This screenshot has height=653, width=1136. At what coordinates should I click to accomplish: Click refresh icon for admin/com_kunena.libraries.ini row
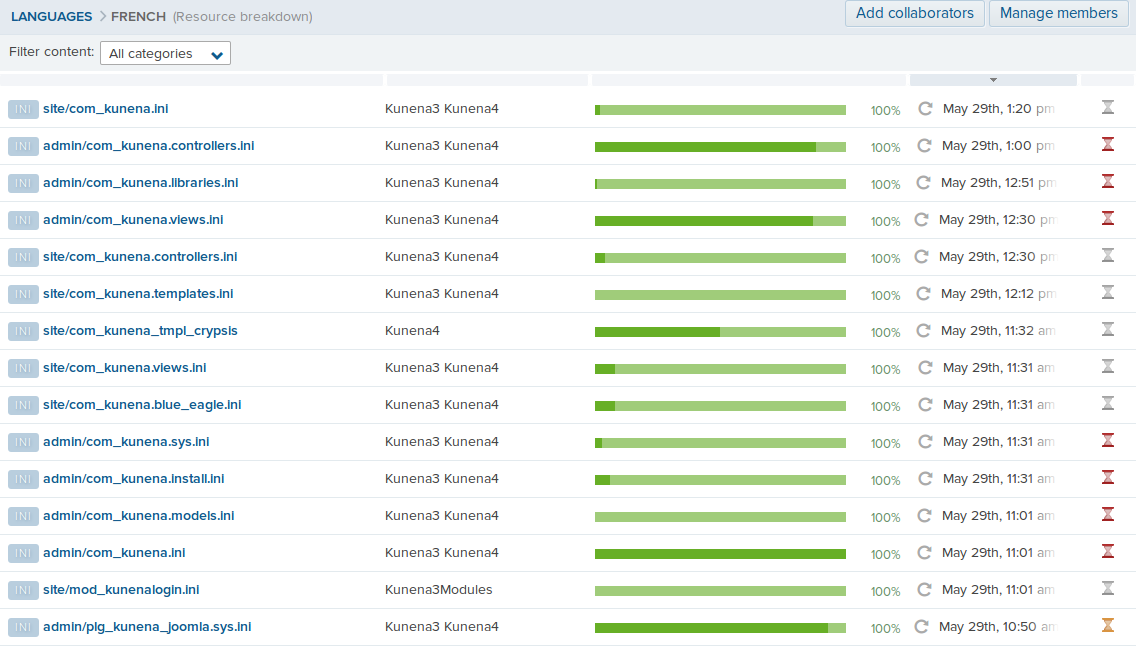(x=924, y=183)
